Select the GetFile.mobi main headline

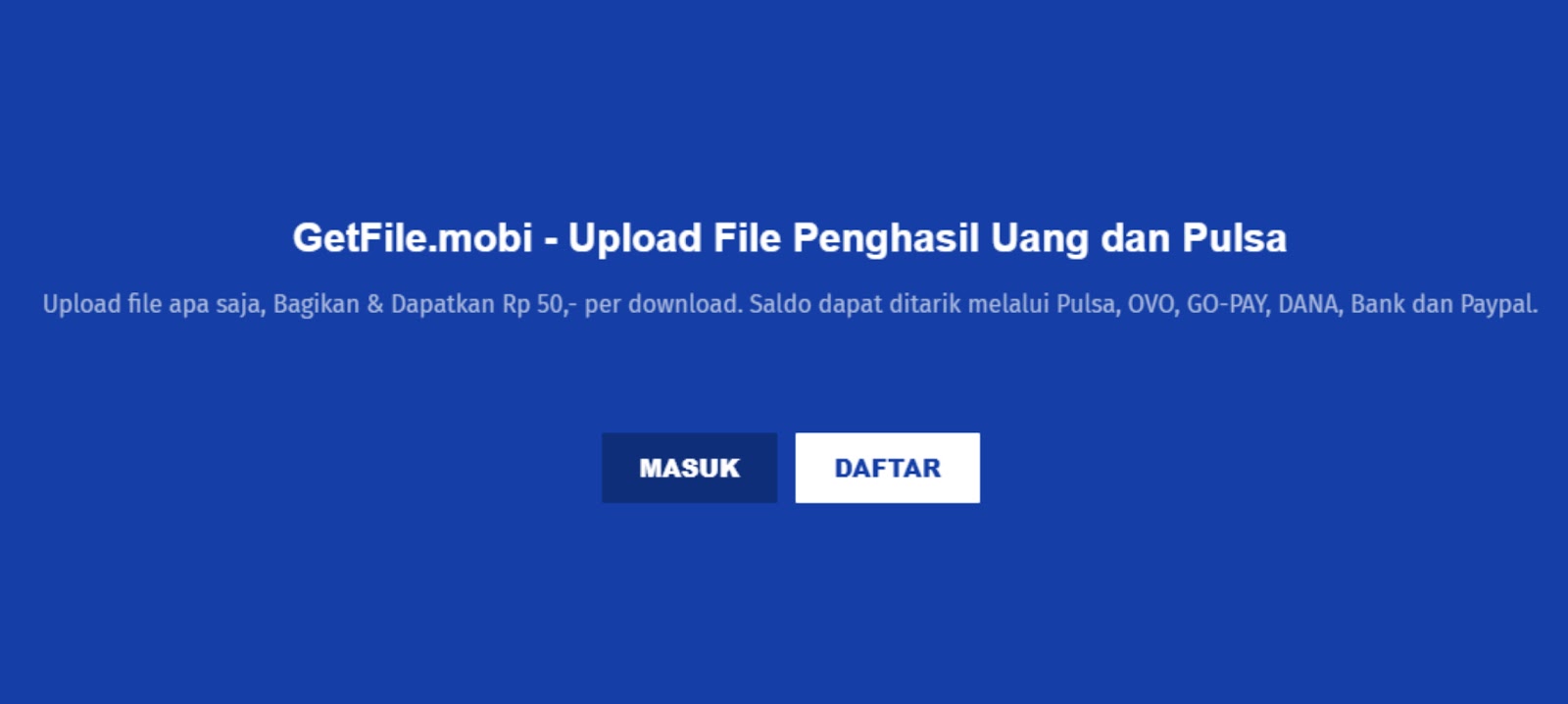coord(789,238)
